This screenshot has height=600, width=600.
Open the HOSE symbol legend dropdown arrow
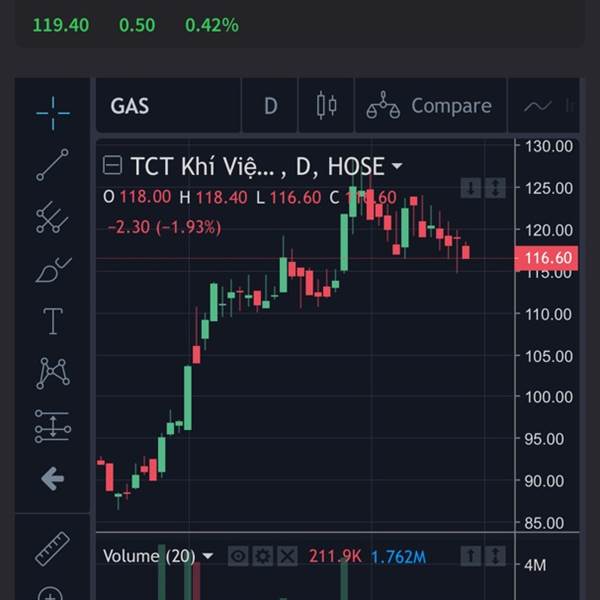(x=397, y=166)
